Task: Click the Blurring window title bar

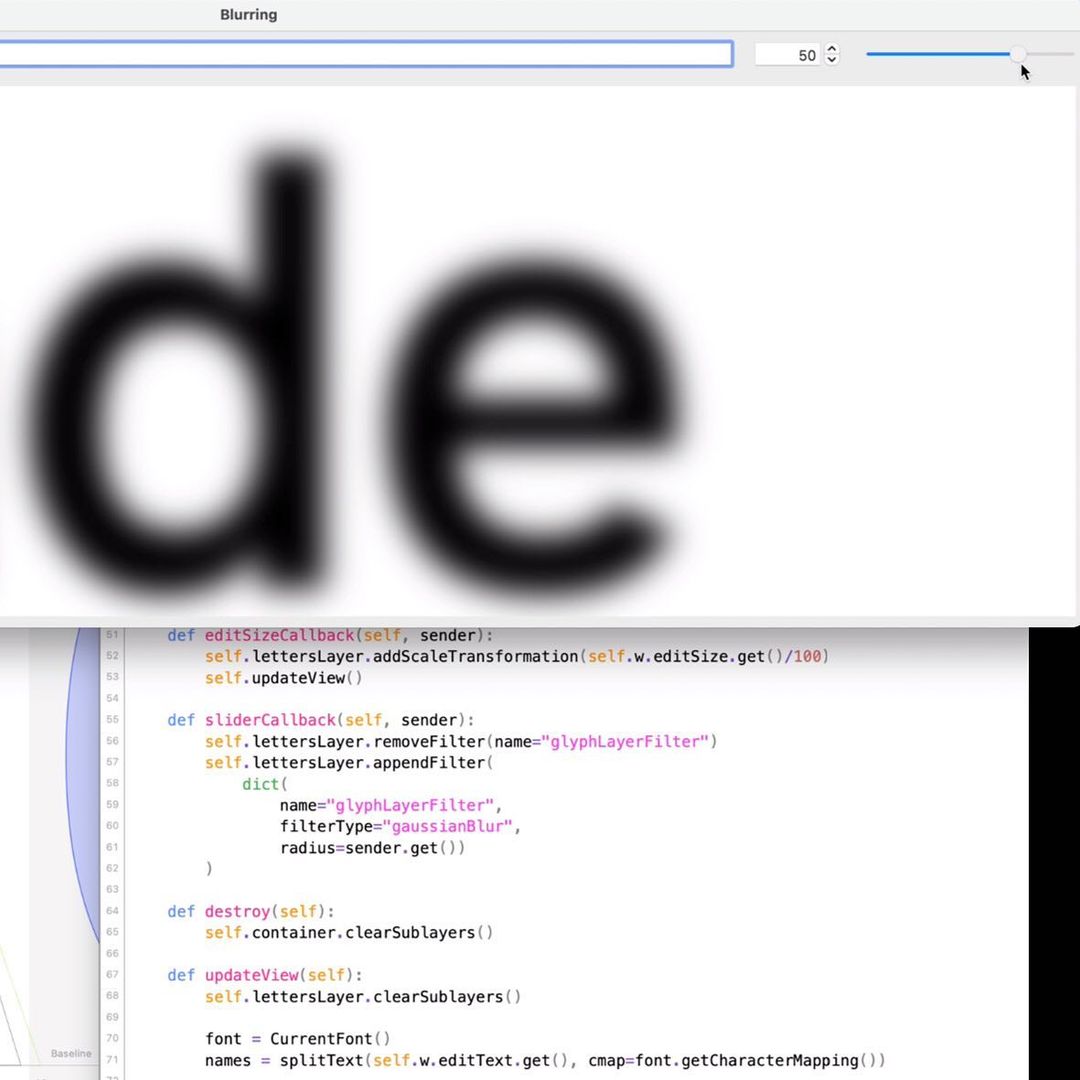Action: coord(248,15)
